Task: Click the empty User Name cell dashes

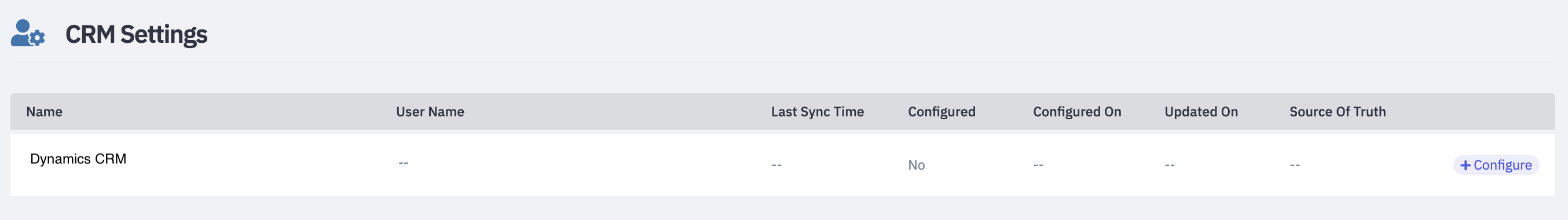Action: click(x=404, y=163)
